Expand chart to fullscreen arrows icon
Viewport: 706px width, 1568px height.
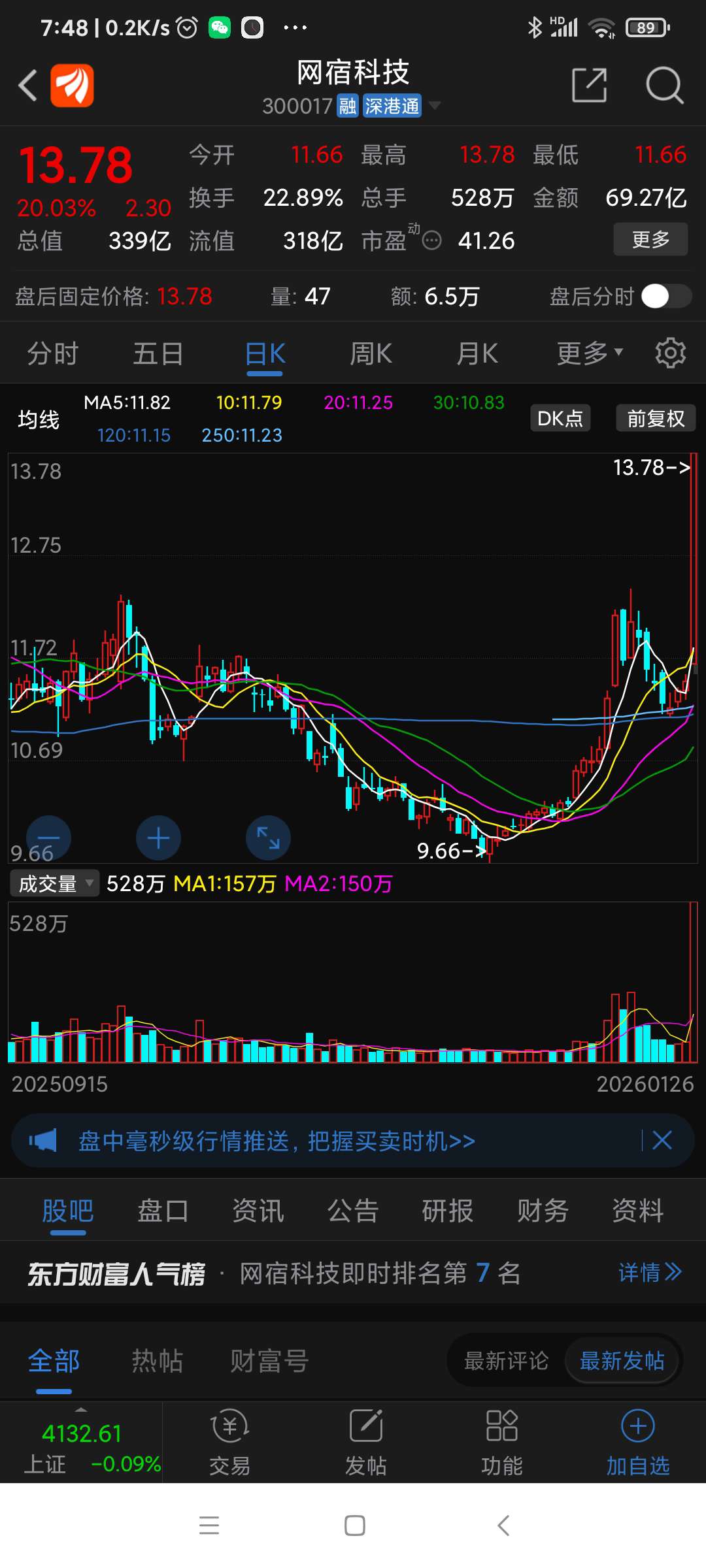[268, 838]
